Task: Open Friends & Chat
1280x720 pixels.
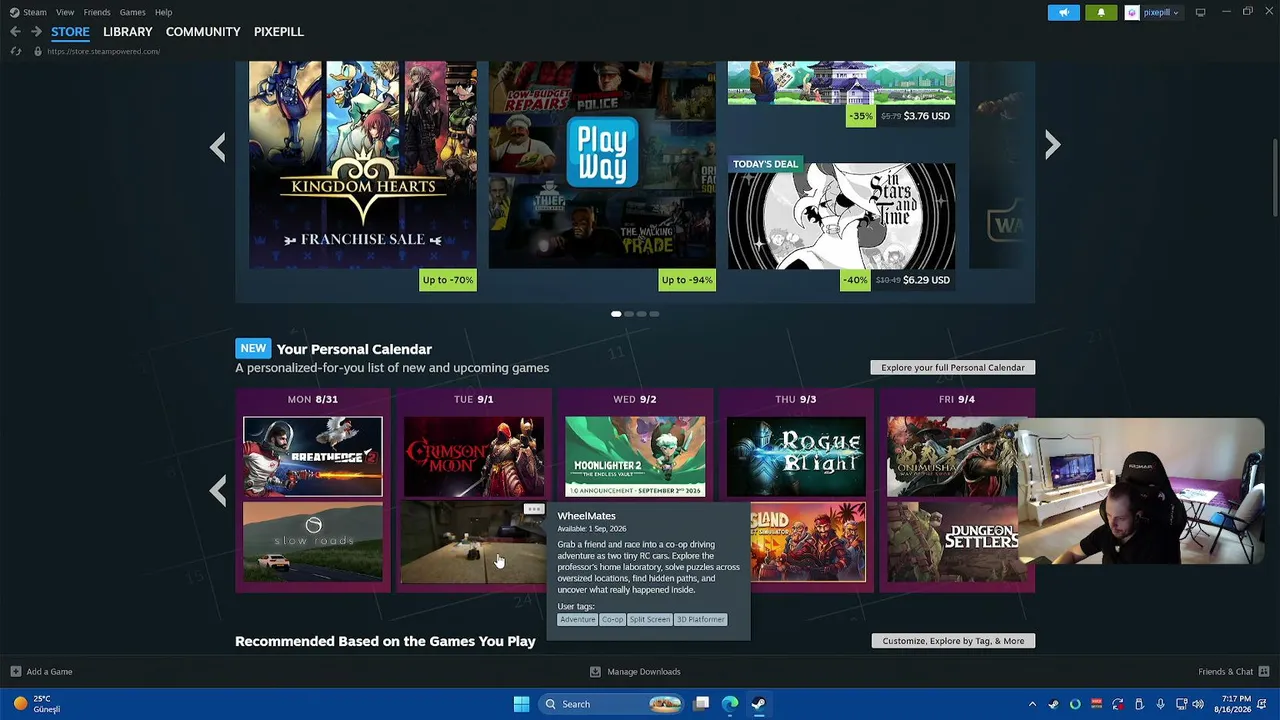Action: click(1226, 672)
